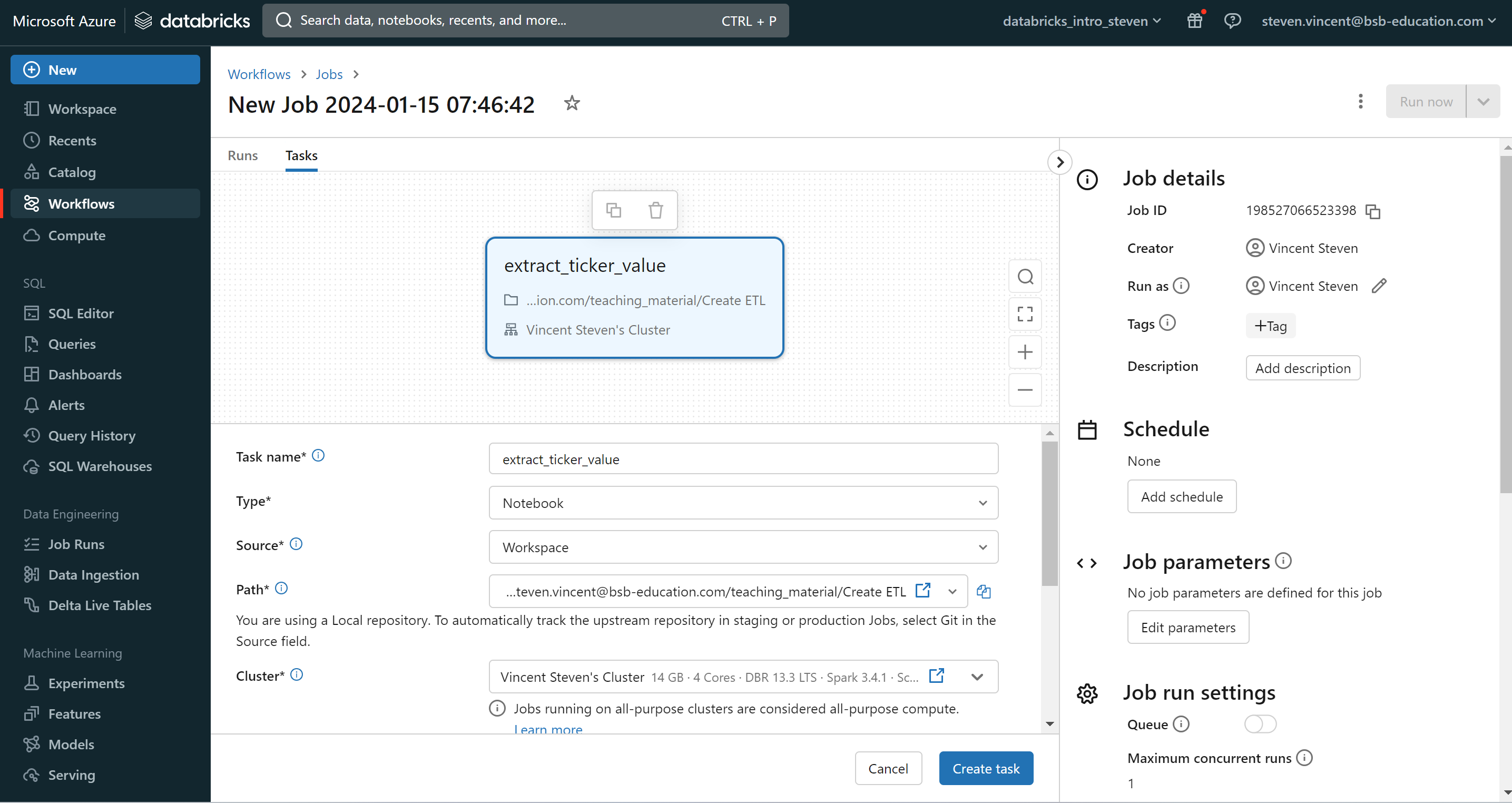Open SQL Editor in the sidebar

(x=105, y=314)
